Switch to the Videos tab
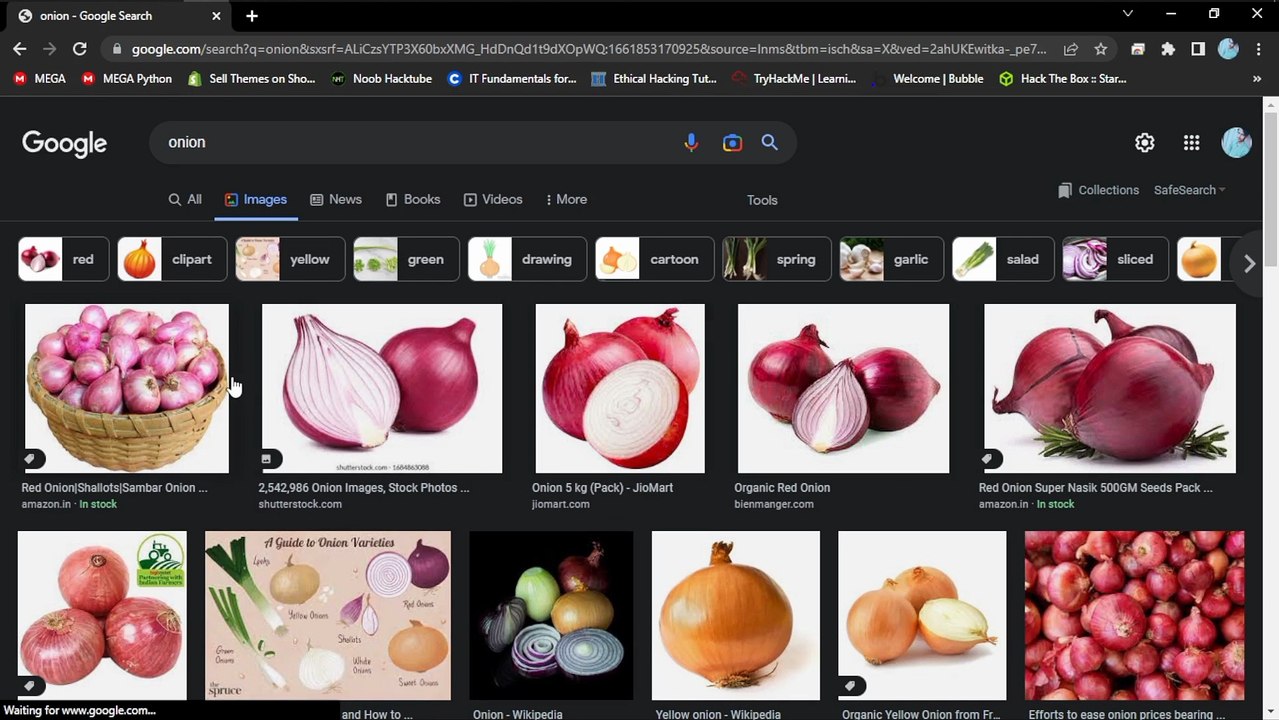The width and height of the screenshot is (1279, 720). pos(493,199)
